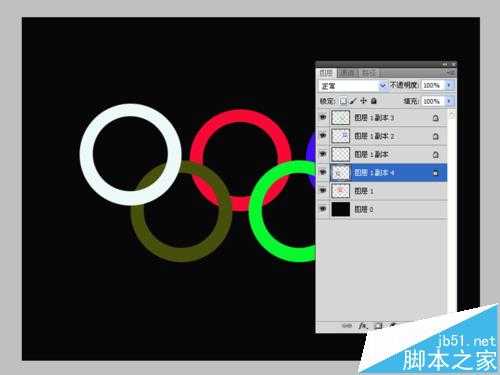500x375 pixels.
Task: Toggle eye icon beside layer 图层 1 副本
Action: tap(323, 154)
